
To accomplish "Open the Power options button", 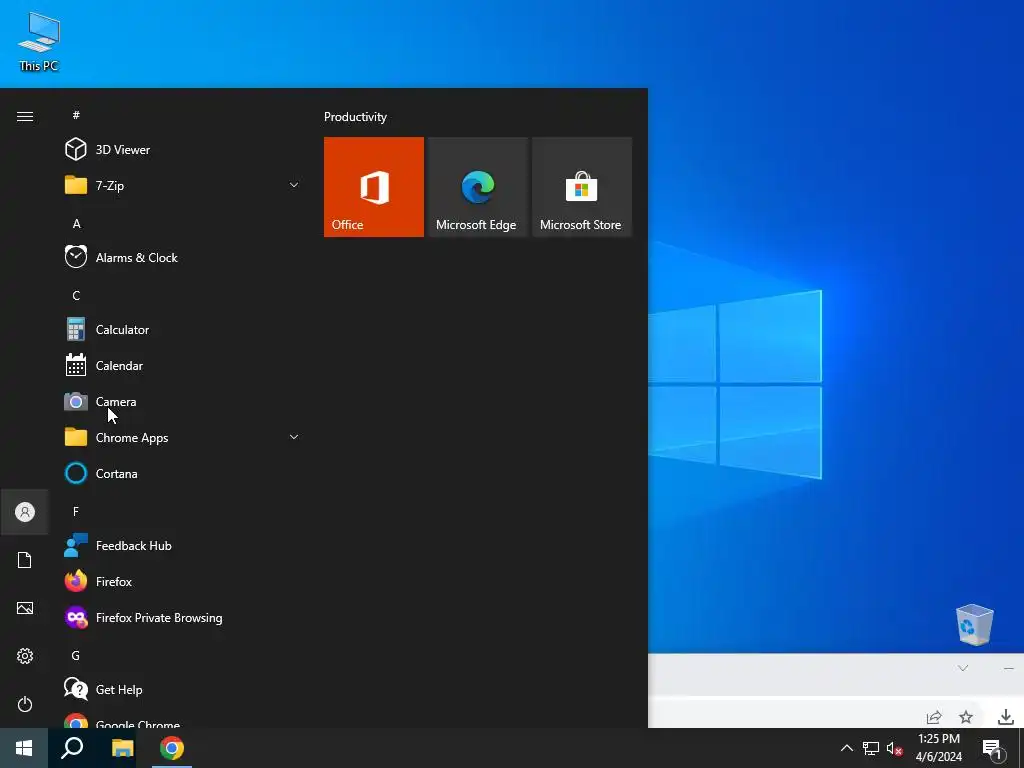I will coord(25,704).
